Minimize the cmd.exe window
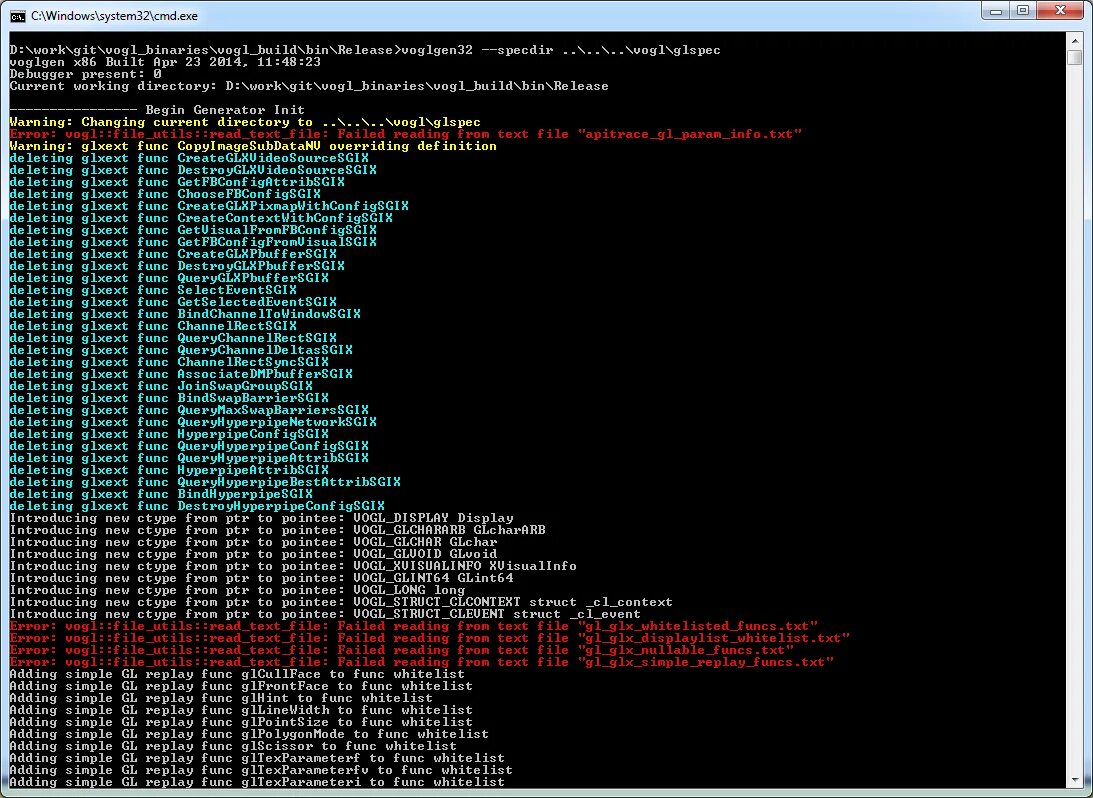The height and width of the screenshot is (798, 1093). pyautogui.click(x=997, y=11)
